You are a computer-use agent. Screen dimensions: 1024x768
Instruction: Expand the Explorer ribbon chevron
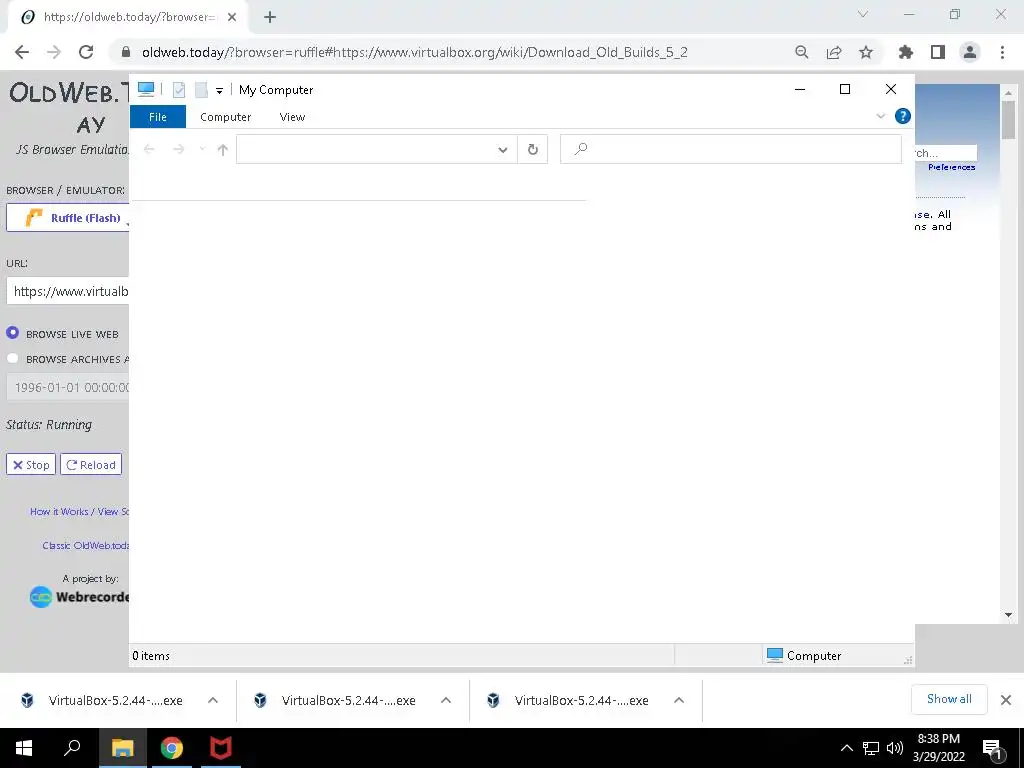click(880, 116)
